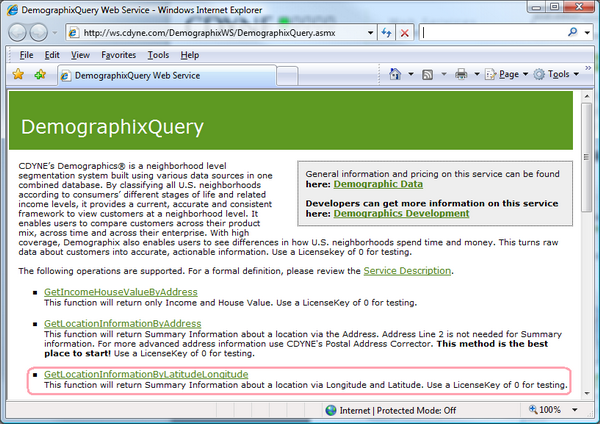The width and height of the screenshot is (600, 424).
Task: Open the recent pages dropdown beside Forward
Action: pyautogui.click(x=55, y=33)
